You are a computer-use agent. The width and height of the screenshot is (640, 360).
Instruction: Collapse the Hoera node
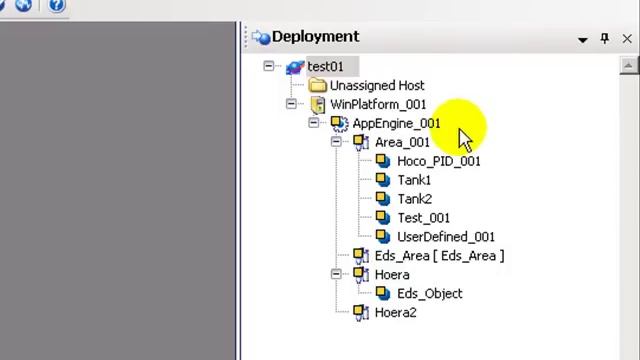(x=336, y=274)
